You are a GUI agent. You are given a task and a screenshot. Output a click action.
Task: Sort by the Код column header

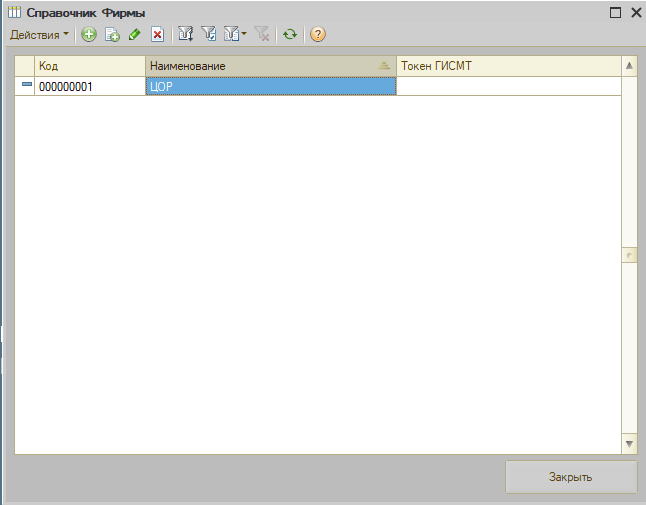pyautogui.click(x=90, y=66)
